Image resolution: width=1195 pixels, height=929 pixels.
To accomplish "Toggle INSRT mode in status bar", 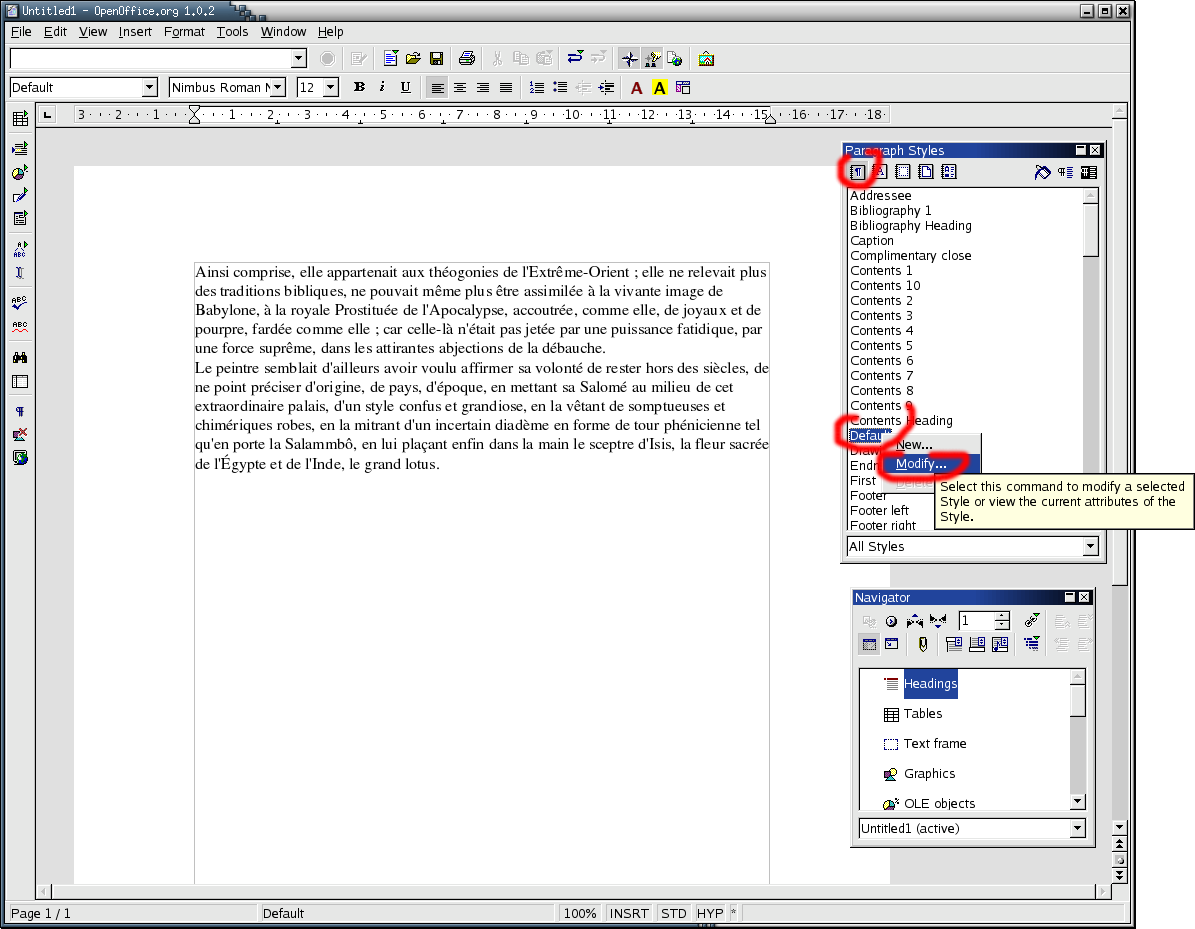I will (x=629, y=913).
